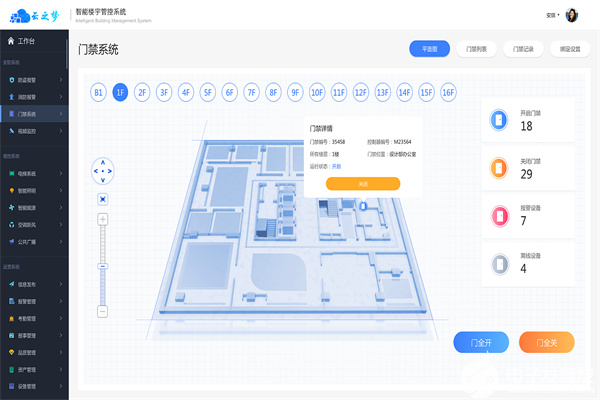Select floor 2F
600x400 pixels.
tap(142, 92)
